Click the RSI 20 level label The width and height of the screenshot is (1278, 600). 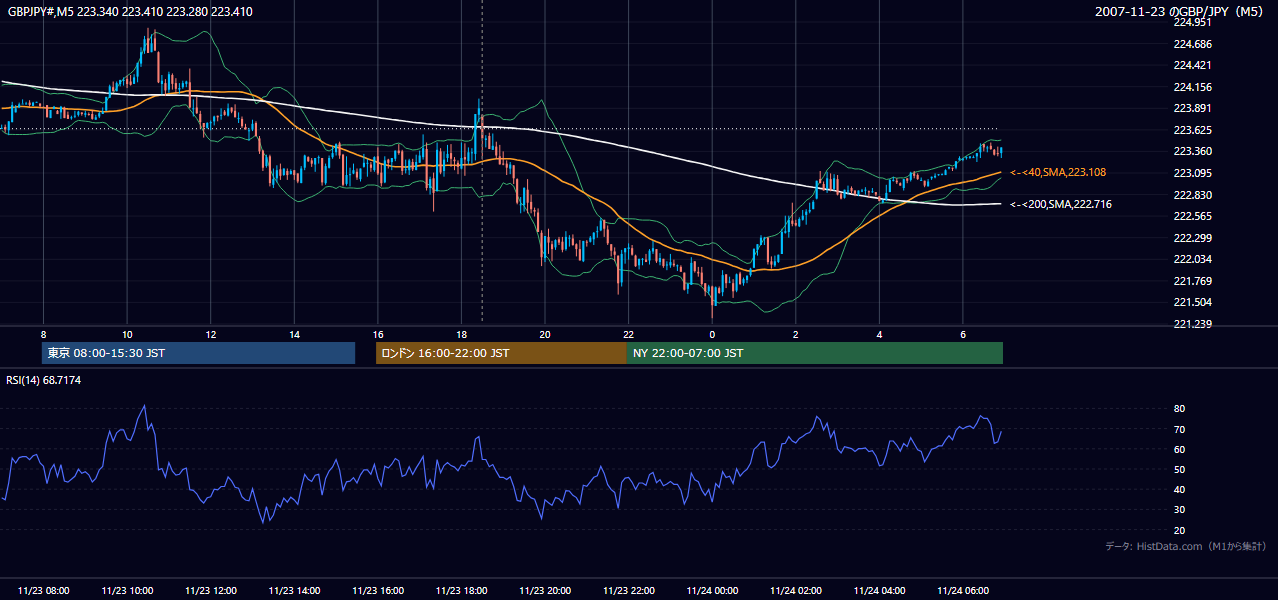point(1180,530)
